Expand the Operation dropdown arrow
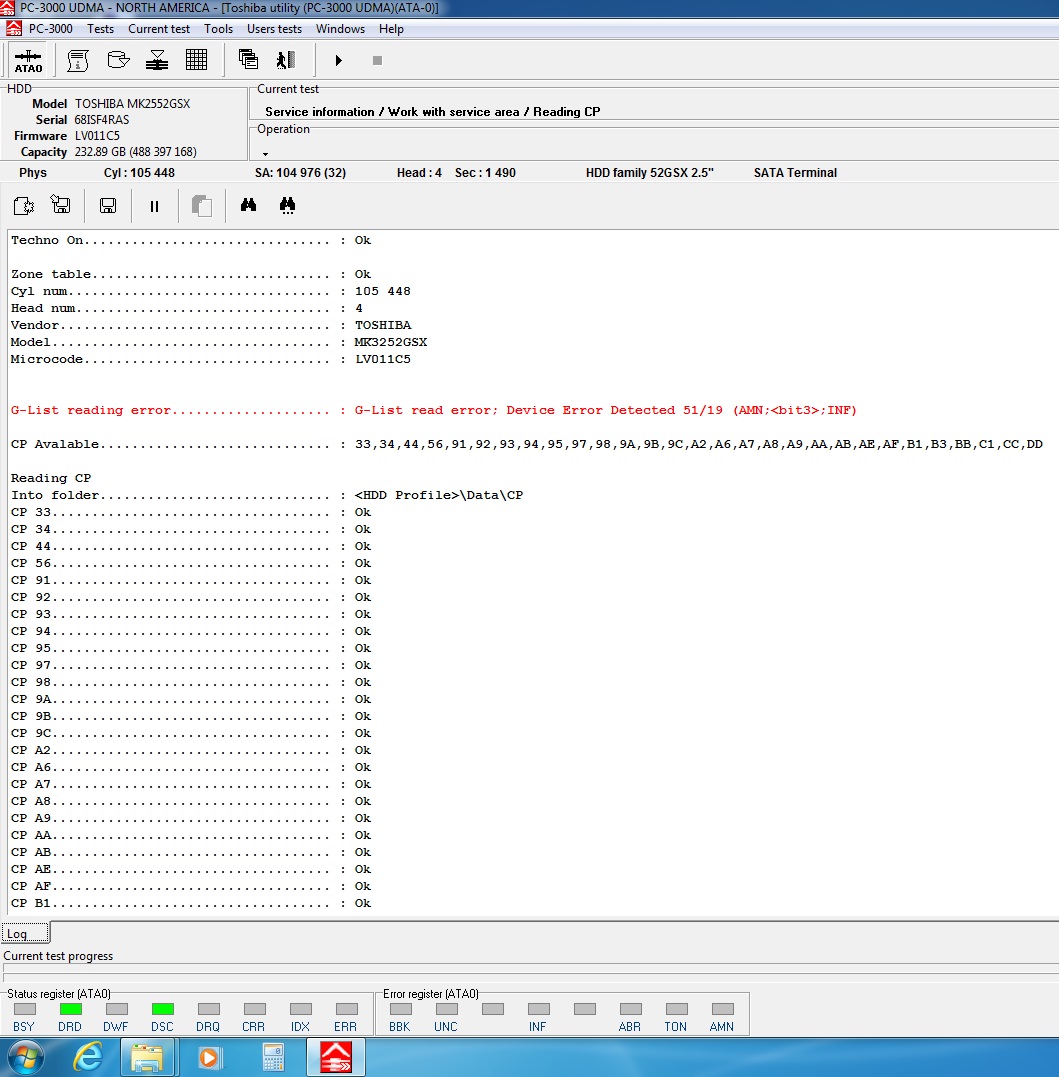 pyautogui.click(x=265, y=154)
